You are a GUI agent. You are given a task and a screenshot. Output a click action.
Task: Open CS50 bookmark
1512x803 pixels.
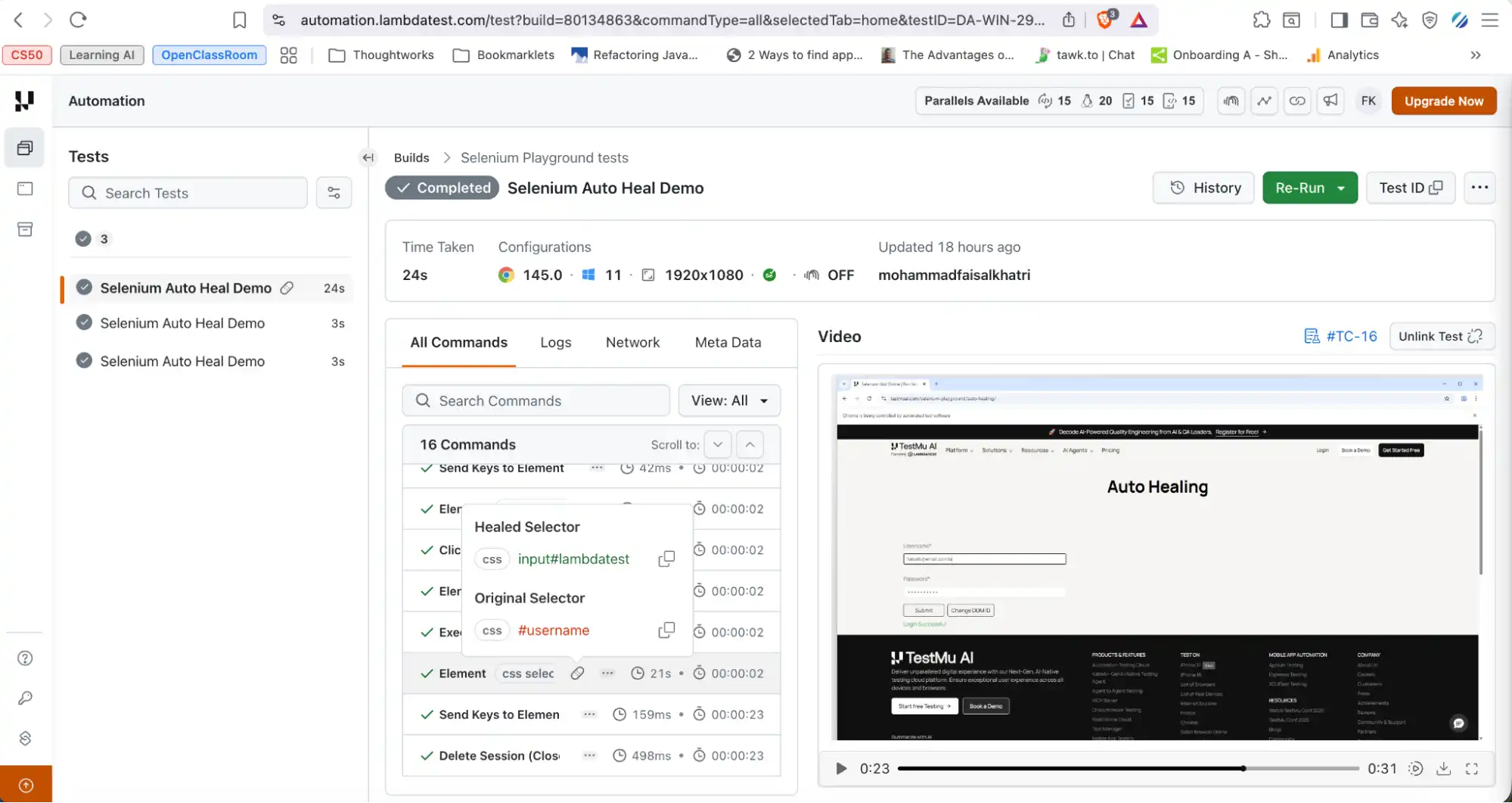26,55
